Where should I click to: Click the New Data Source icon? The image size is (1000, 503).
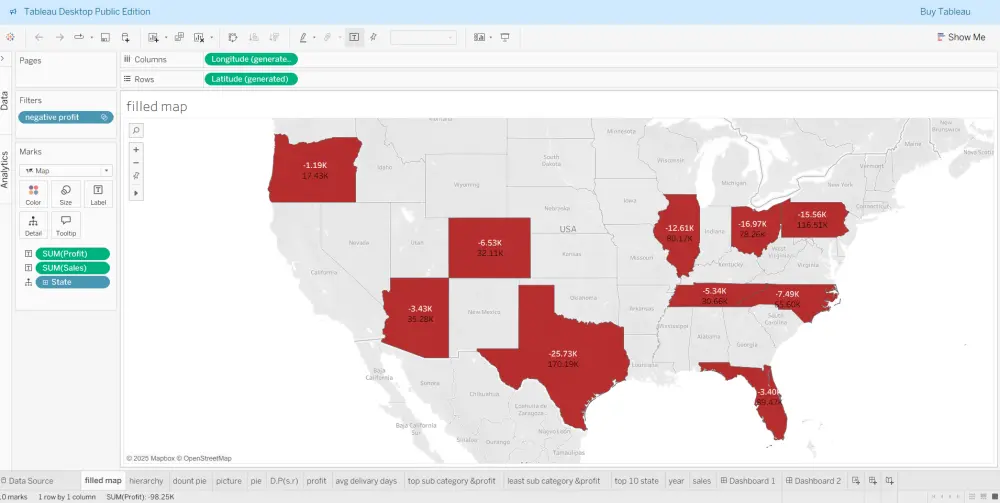(126, 38)
